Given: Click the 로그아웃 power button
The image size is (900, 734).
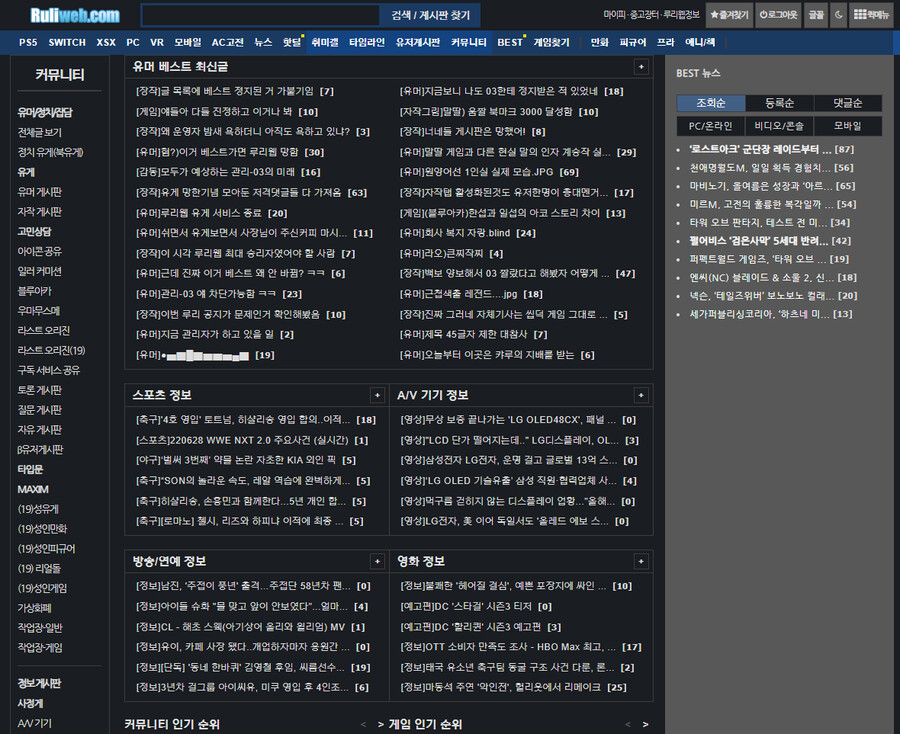Looking at the screenshot, I should coord(778,15).
